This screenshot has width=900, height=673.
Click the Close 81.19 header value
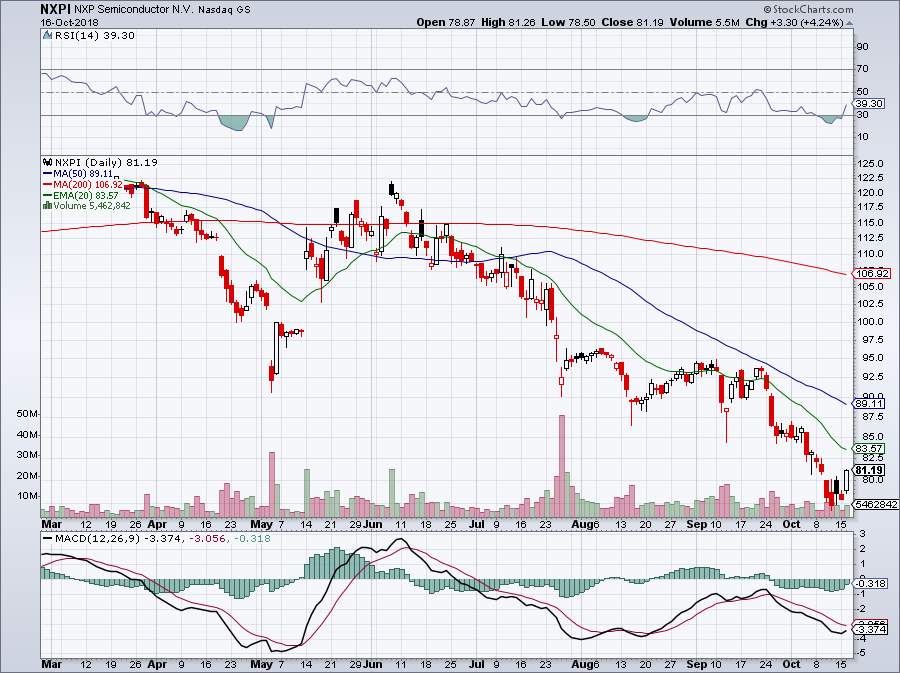pos(633,22)
